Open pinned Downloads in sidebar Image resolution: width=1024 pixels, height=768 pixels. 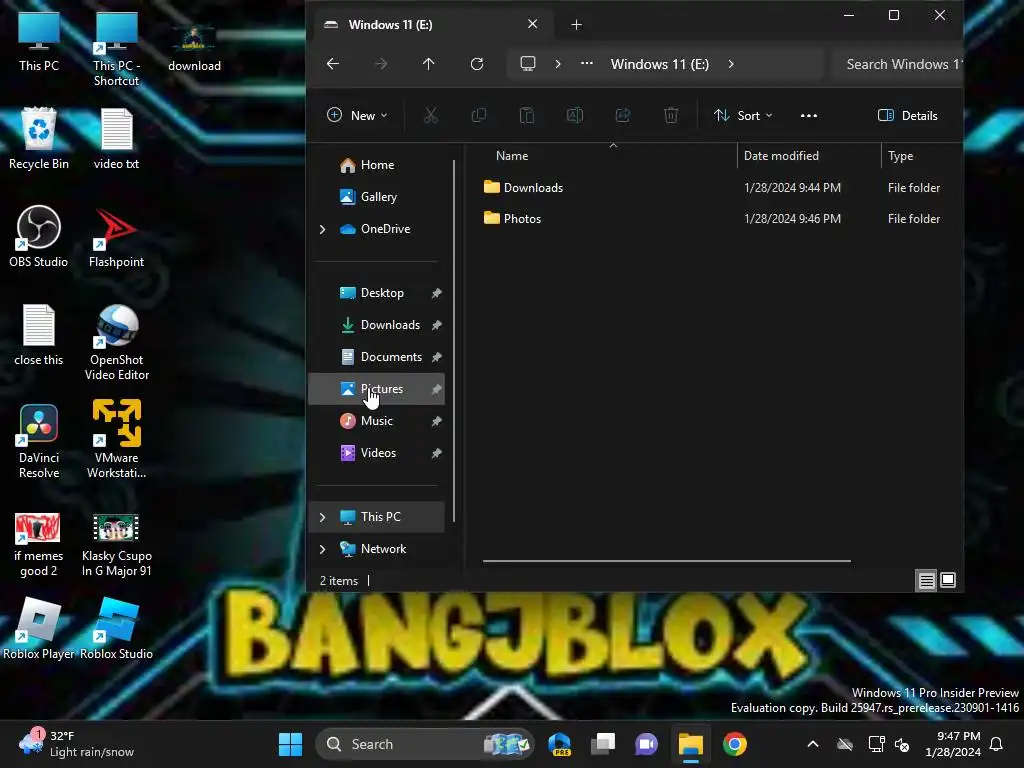coord(376,325)
